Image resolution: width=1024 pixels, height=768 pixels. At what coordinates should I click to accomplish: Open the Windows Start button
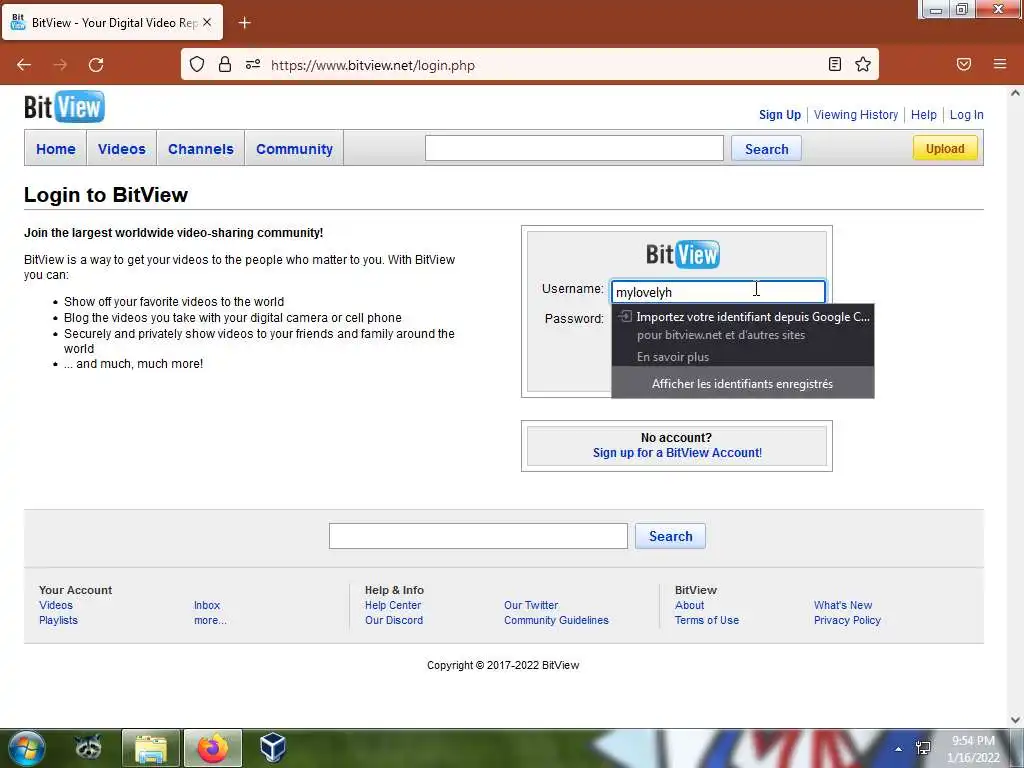[26, 748]
